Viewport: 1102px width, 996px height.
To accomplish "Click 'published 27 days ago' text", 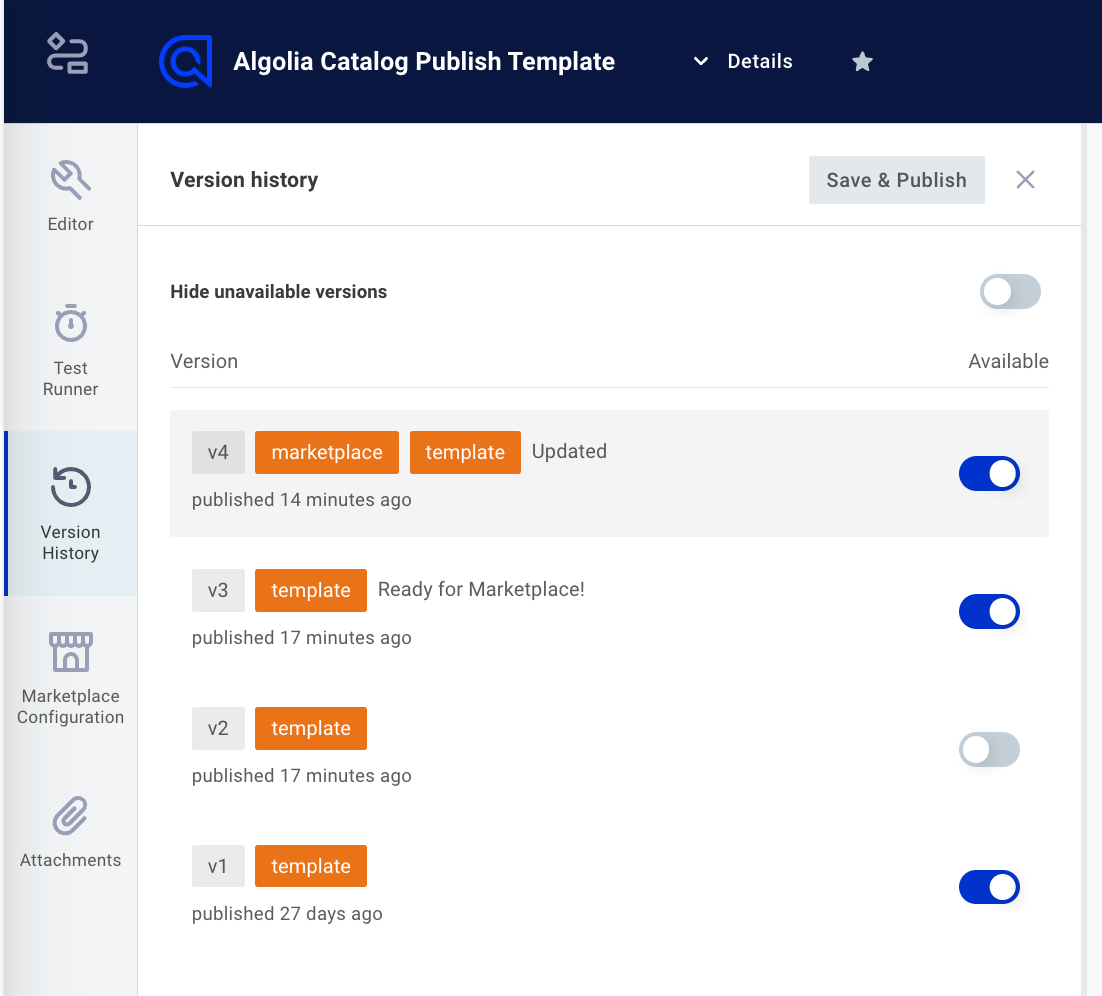I will point(287,914).
